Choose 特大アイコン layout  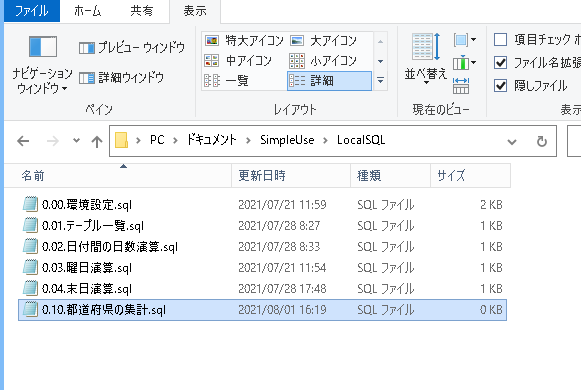[x=244, y=40]
